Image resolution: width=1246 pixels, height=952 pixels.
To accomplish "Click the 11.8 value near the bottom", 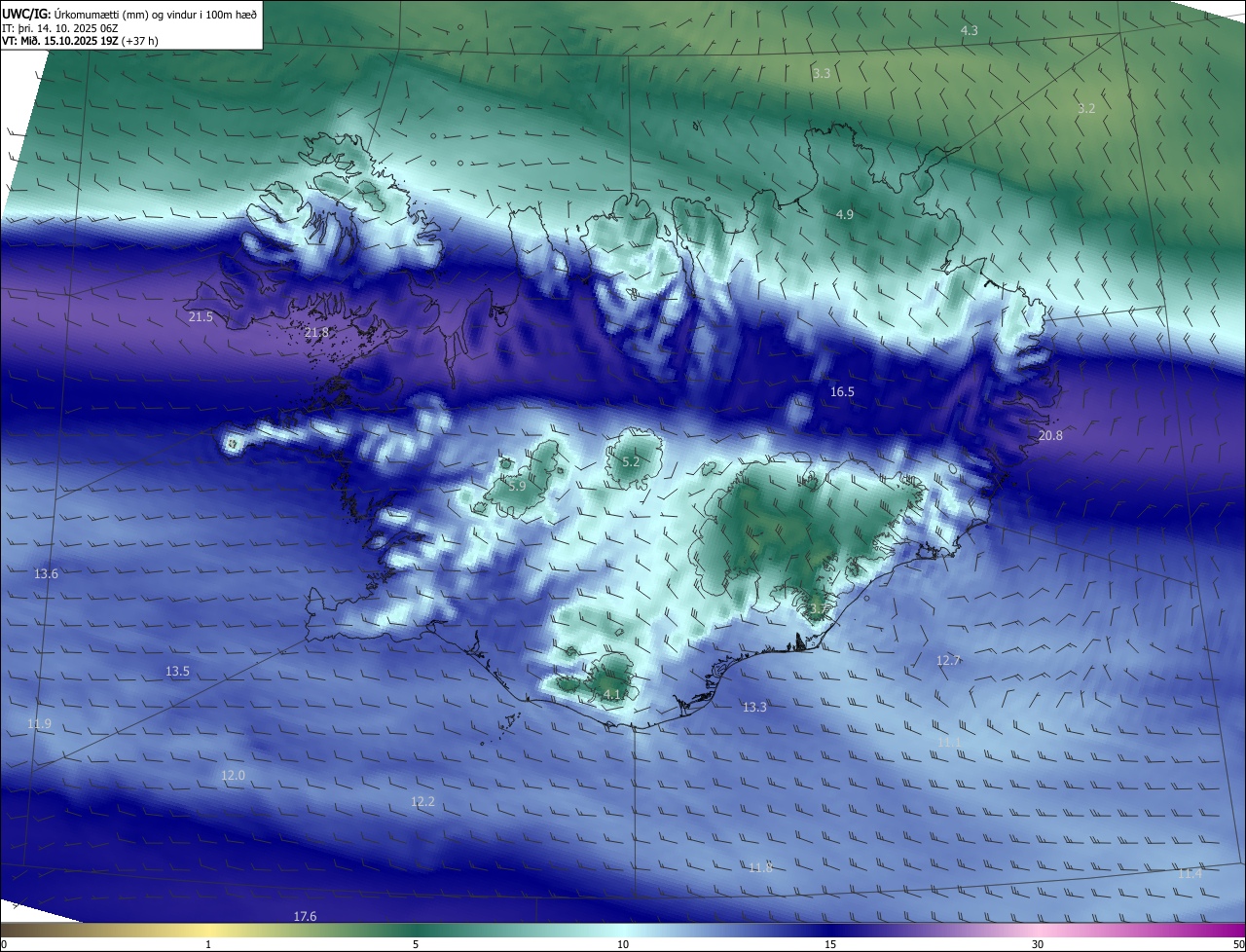I will pos(760,866).
